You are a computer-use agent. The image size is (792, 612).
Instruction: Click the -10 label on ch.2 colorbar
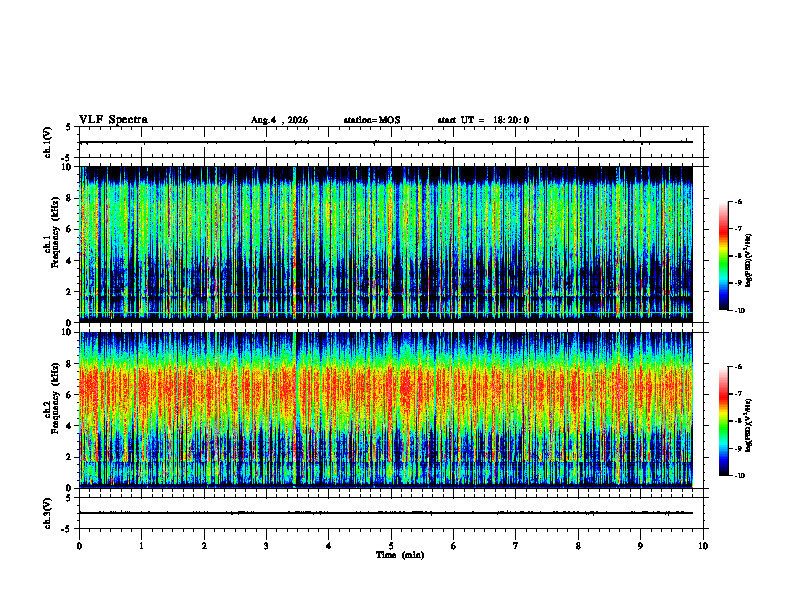click(x=738, y=476)
